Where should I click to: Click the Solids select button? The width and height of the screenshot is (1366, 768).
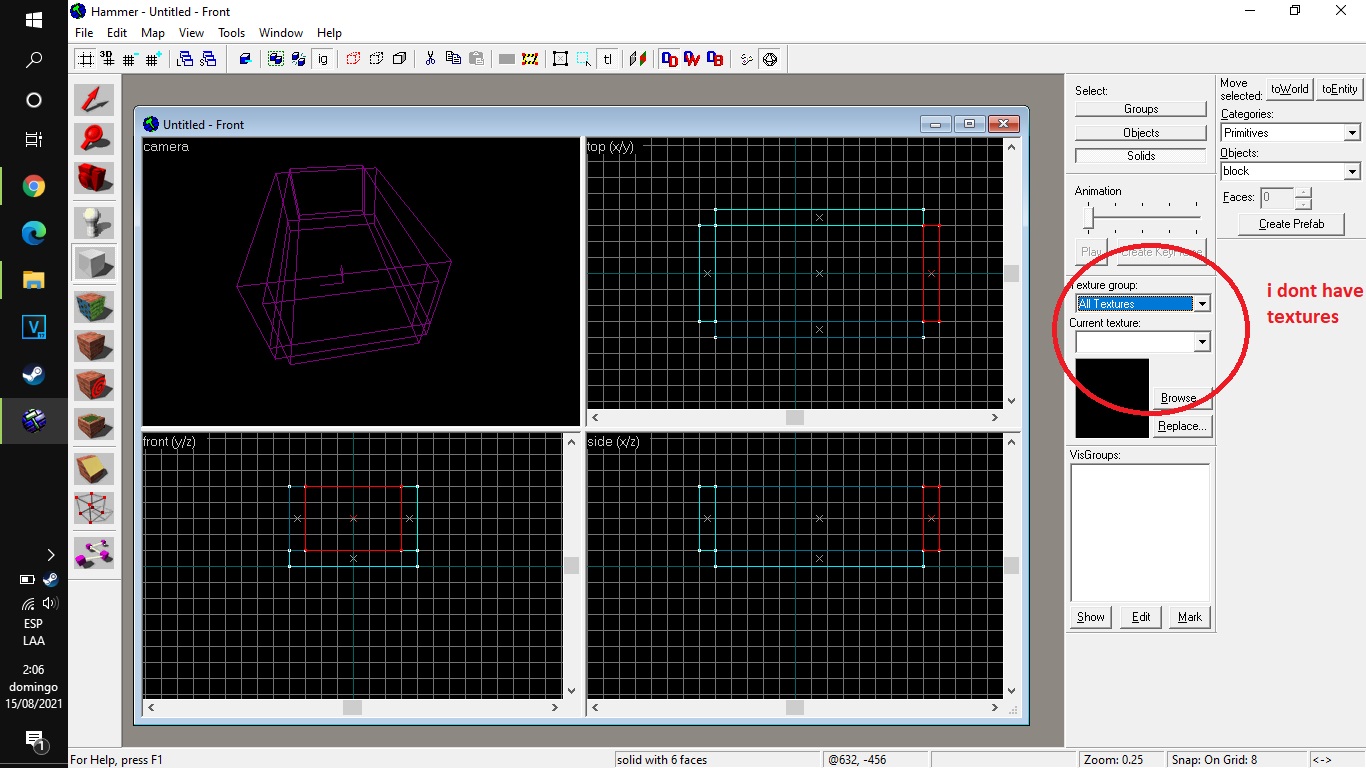[1141, 156]
